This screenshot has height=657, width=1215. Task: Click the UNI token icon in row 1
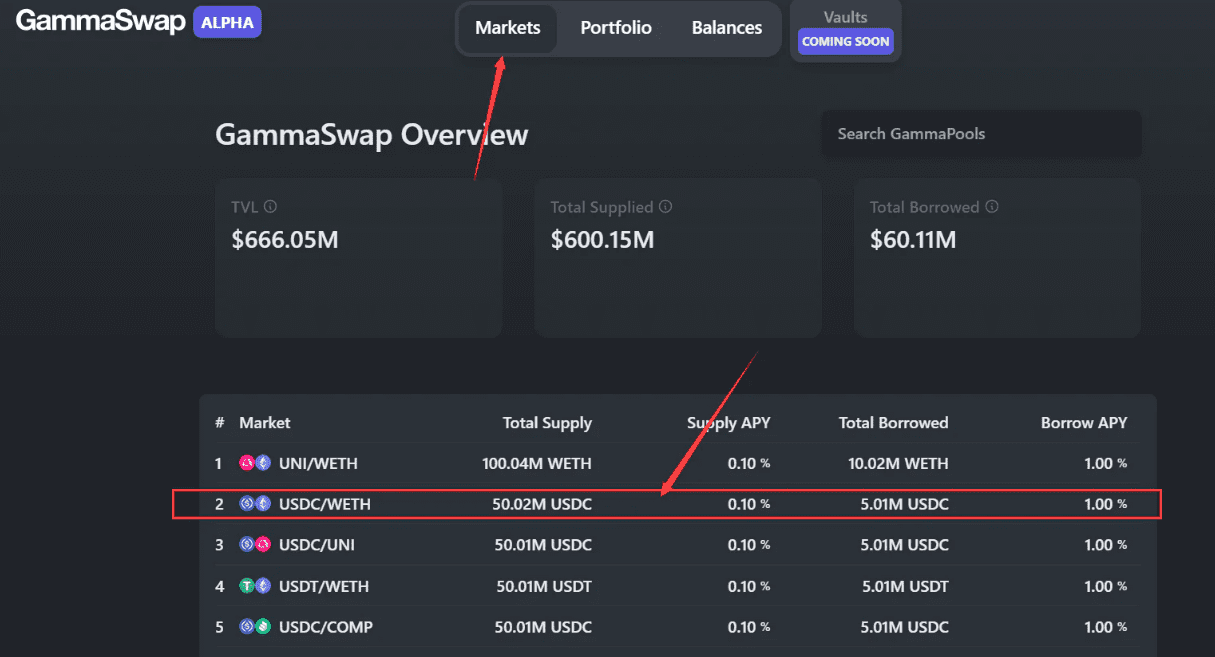pos(248,463)
